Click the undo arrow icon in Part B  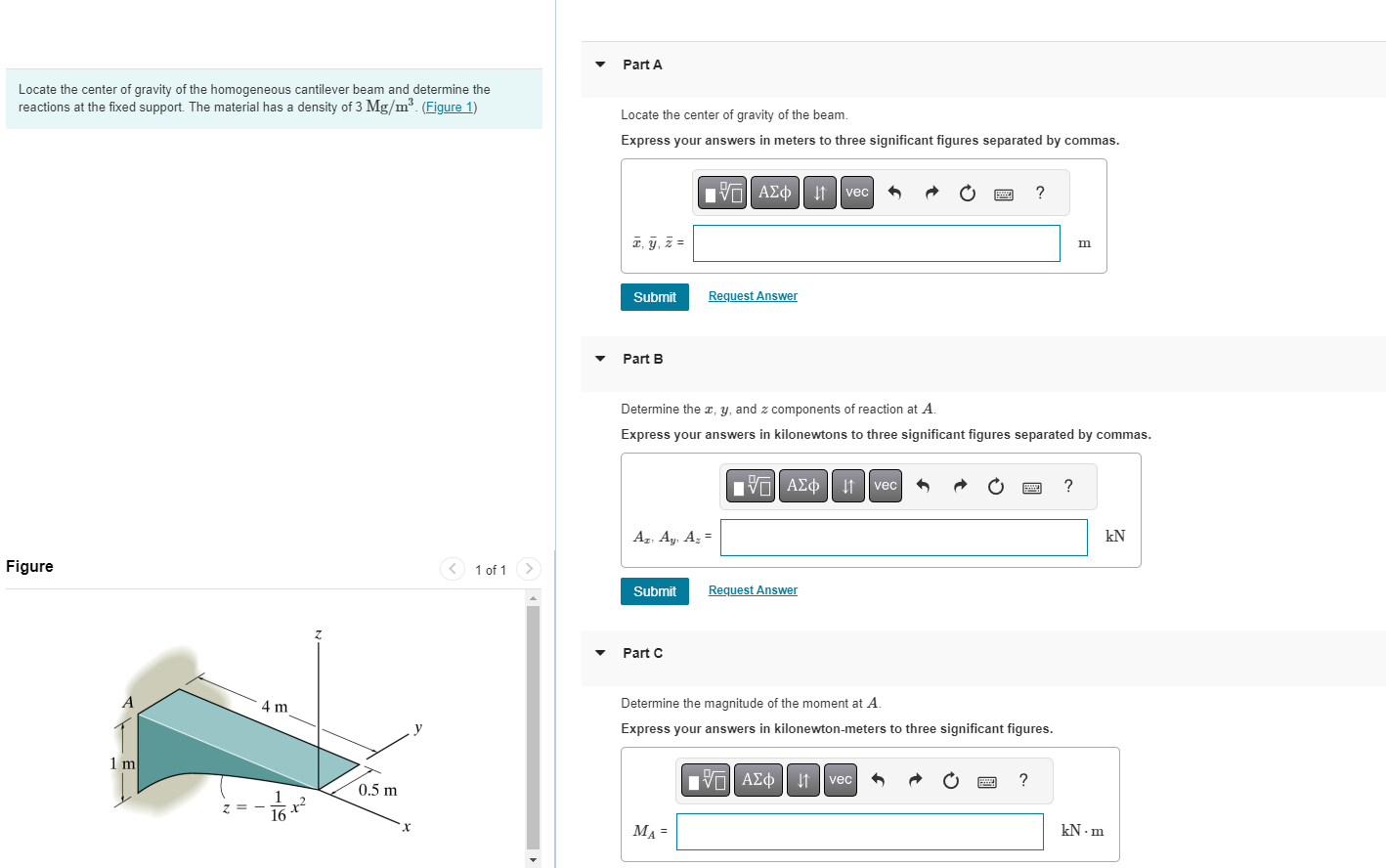pos(923,485)
